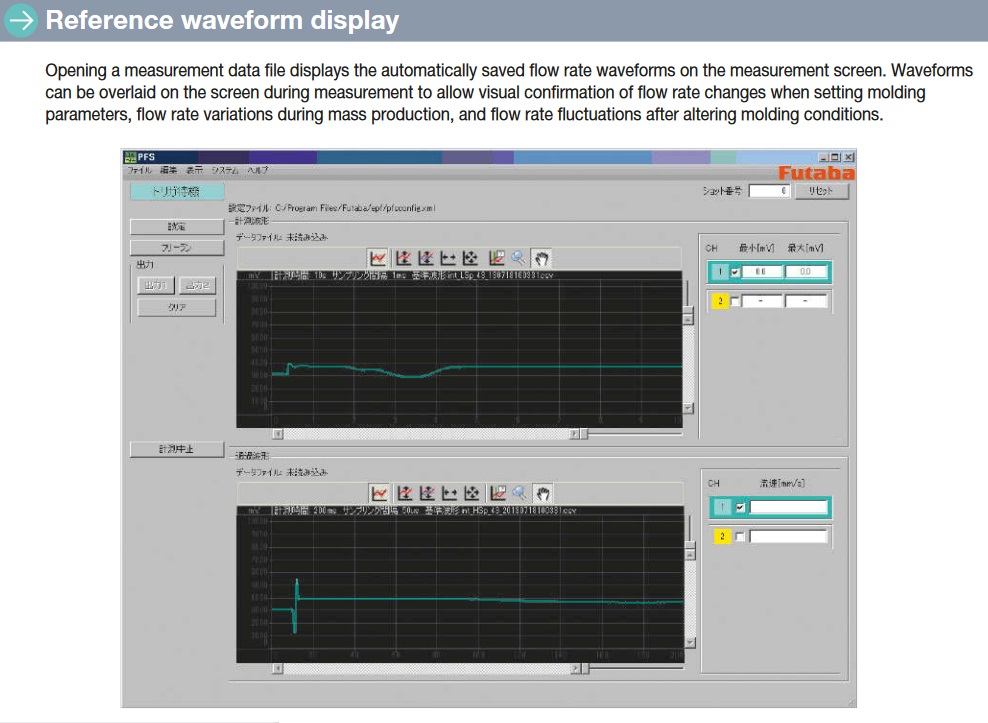Select the hand pan tool in upper waveform toolbar
Viewport: 988px width, 723px height.
542,258
